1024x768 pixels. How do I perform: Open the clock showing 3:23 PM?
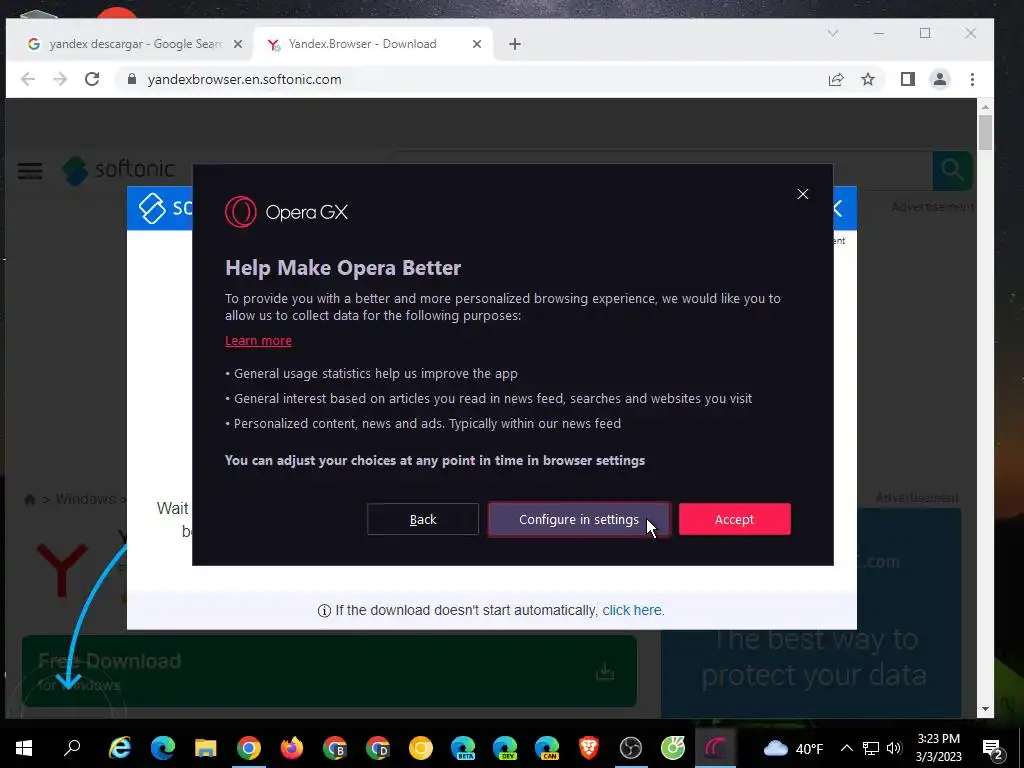tap(938, 748)
